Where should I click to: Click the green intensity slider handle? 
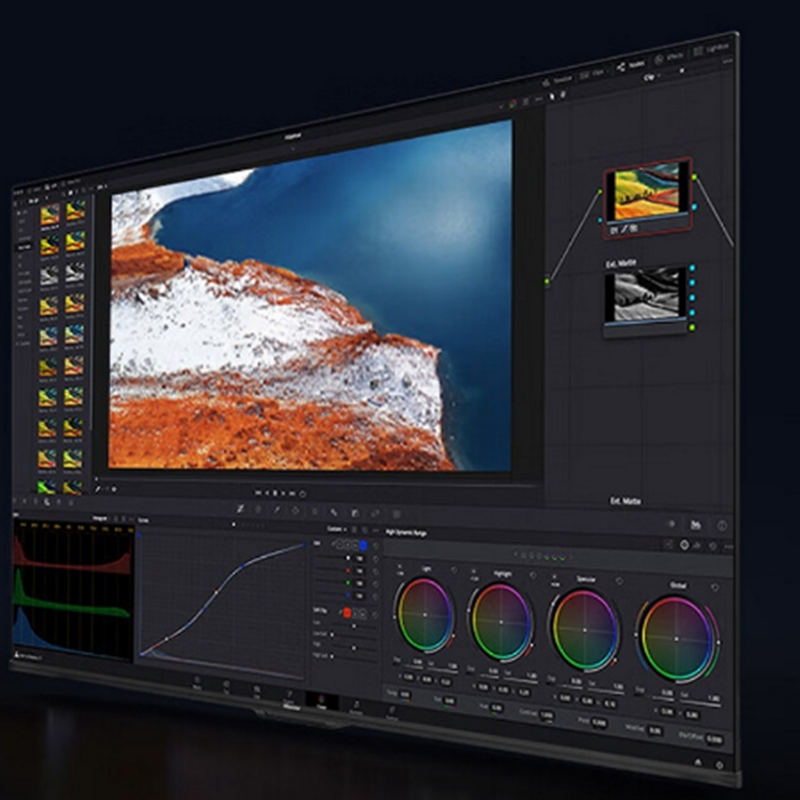(348, 582)
